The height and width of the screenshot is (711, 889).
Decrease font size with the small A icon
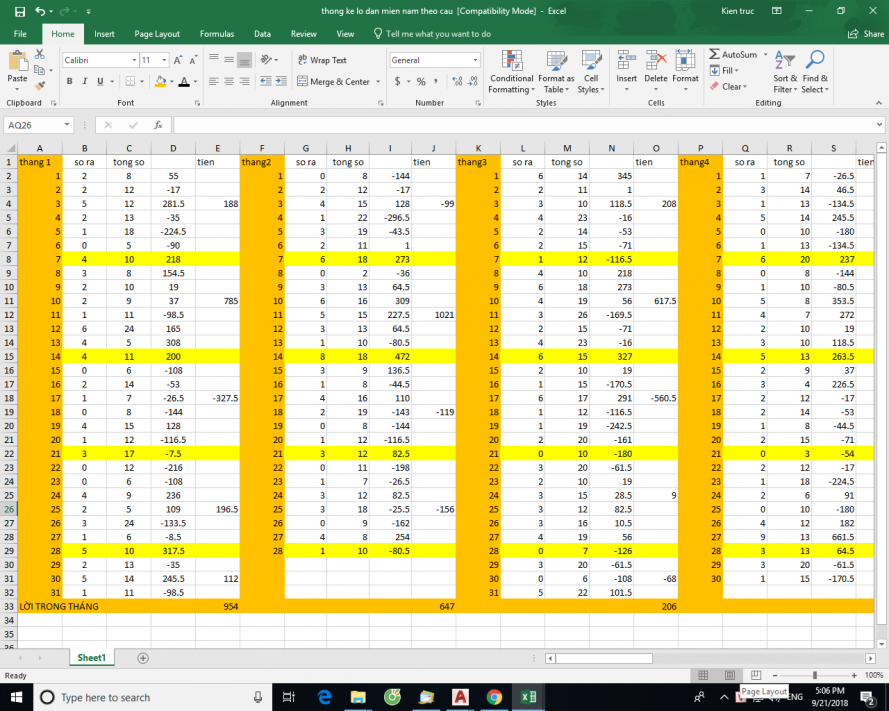pos(193,60)
